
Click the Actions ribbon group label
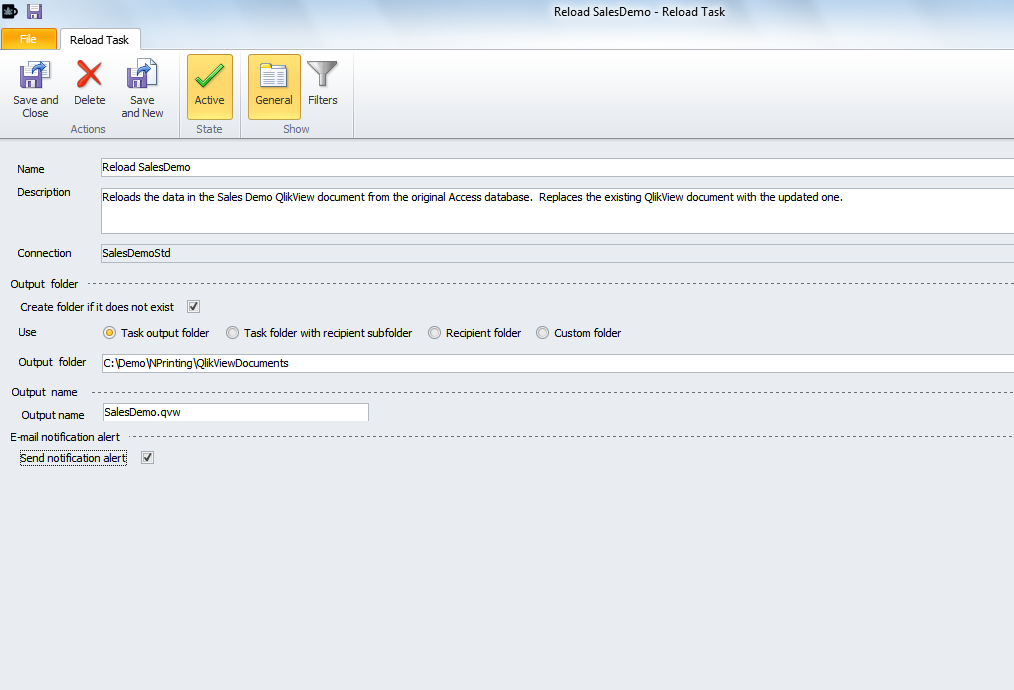click(x=88, y=129)
